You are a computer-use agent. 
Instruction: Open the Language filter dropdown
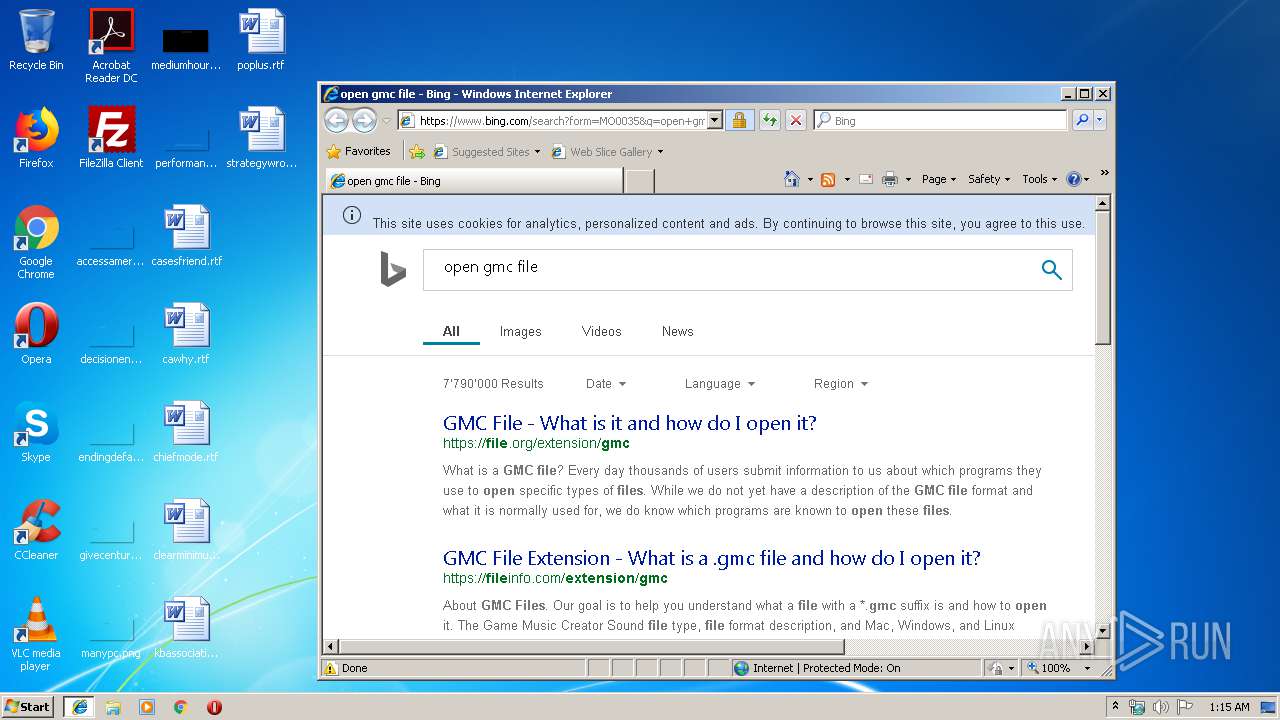[720, 384]
